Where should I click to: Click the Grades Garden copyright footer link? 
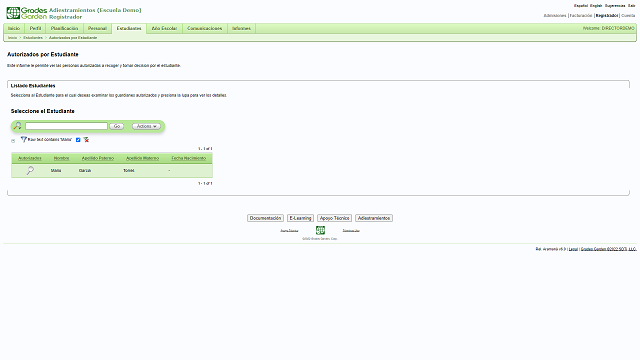pos(609,249)
